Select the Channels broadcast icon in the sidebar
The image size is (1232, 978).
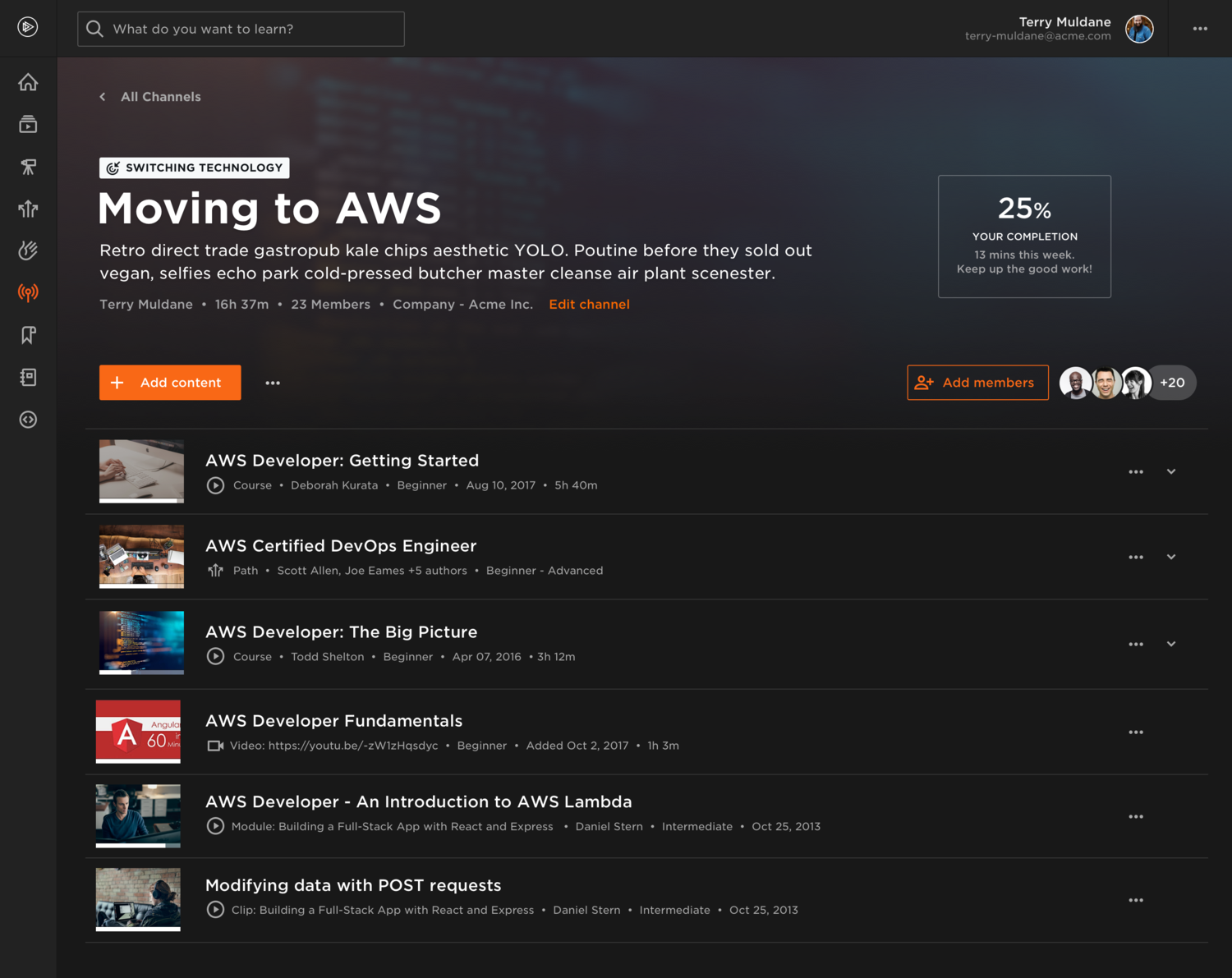tap(28, 292)
